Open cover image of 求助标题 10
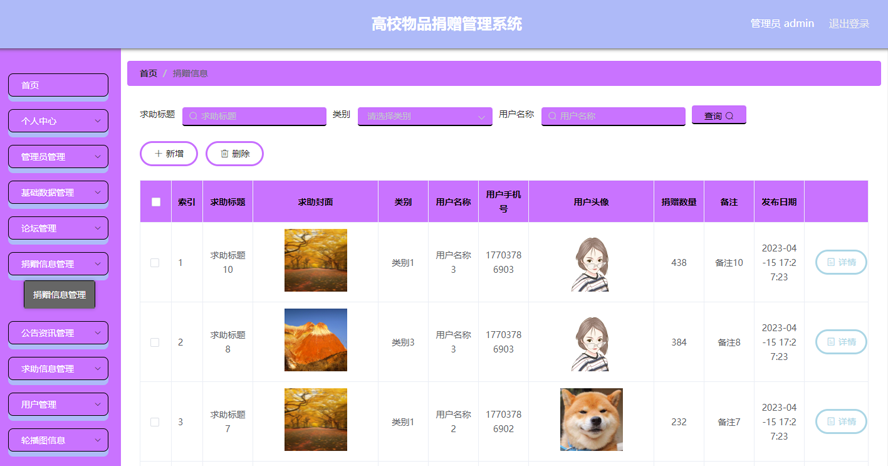This screenshot has width=888, height=466. tap(315, 260)
